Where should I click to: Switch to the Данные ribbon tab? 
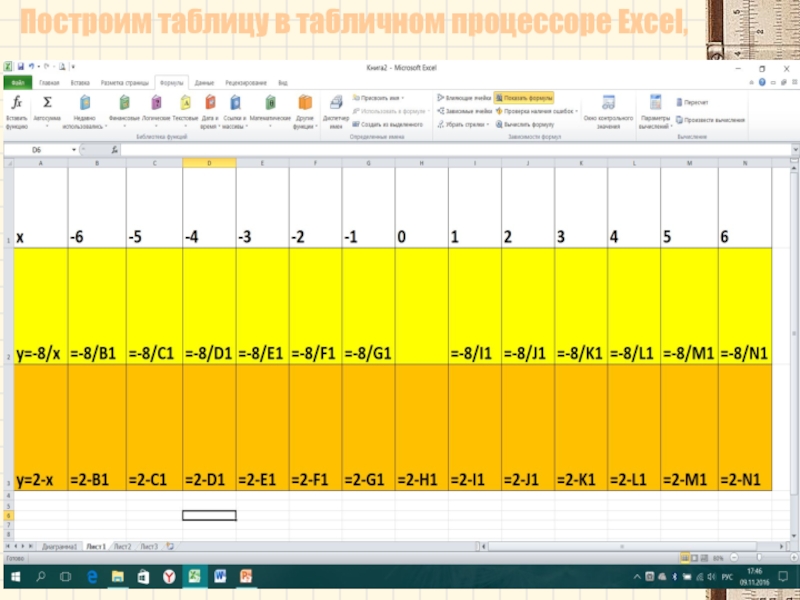(x=204, y=82)
